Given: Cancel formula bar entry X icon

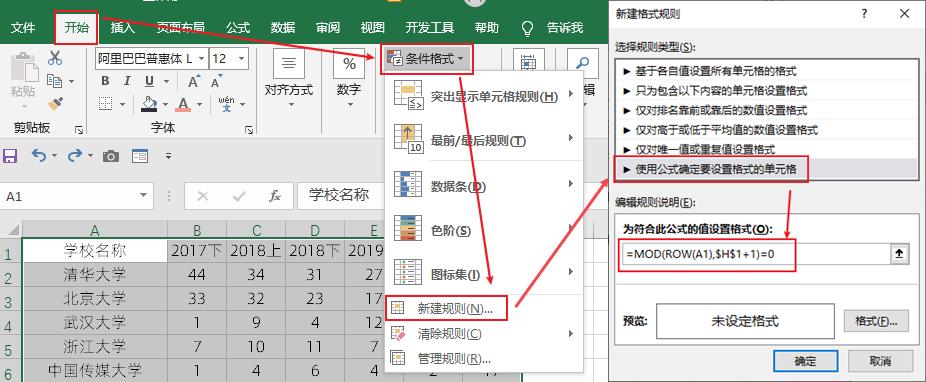Looking at the screenshot, I should point(203,196).
